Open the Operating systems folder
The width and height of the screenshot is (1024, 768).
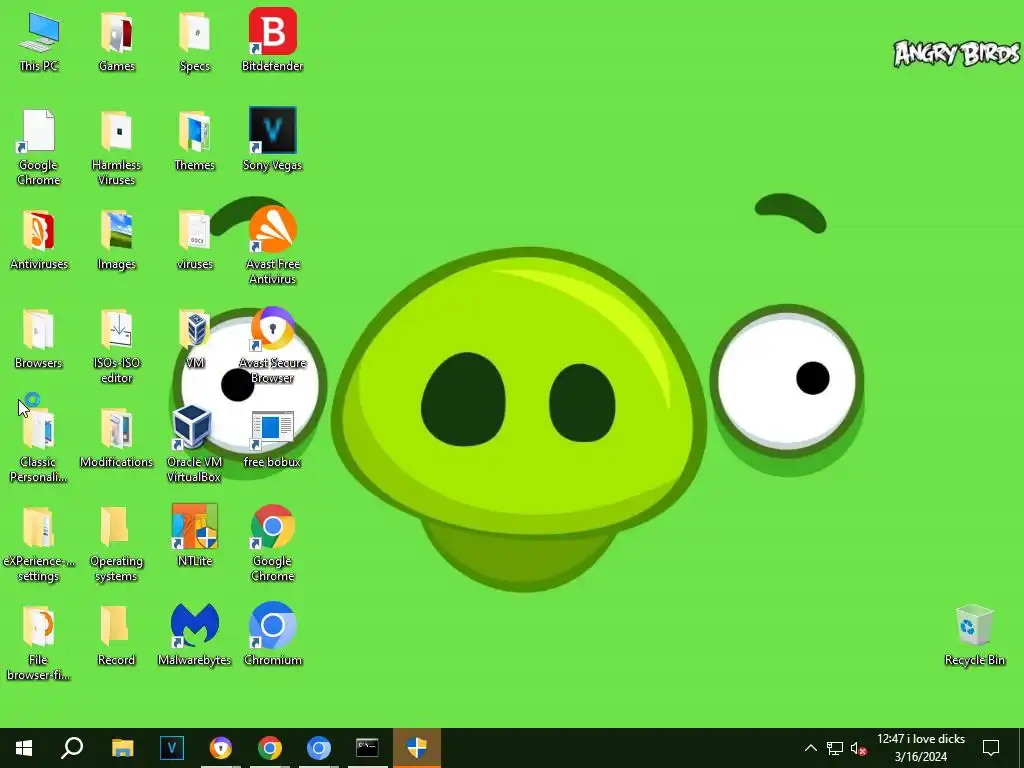(116, 544)
